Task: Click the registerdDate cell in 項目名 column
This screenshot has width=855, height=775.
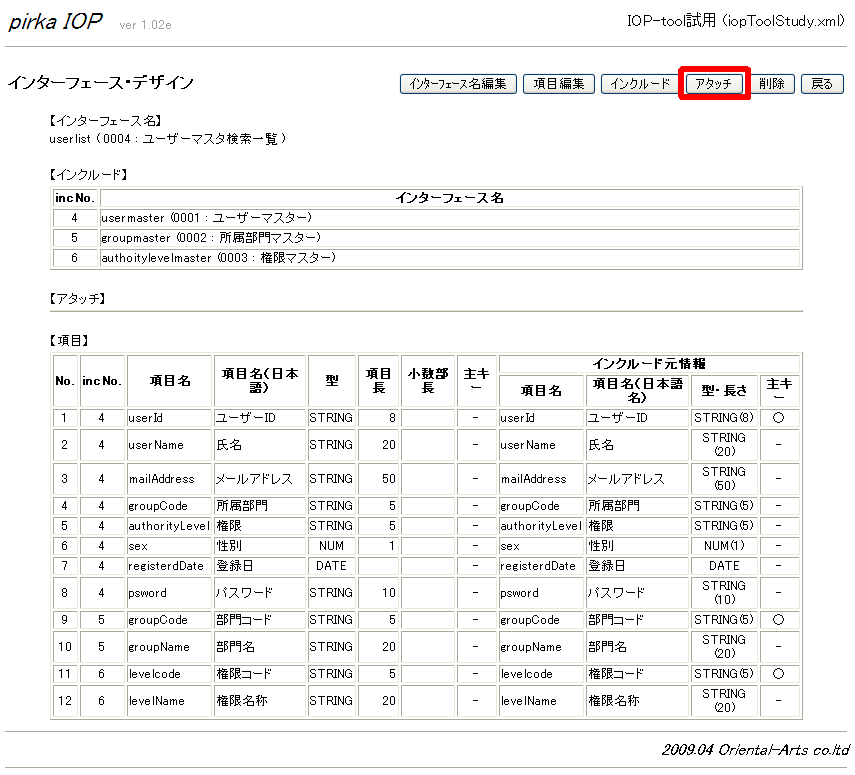Action: coord(167,565)
